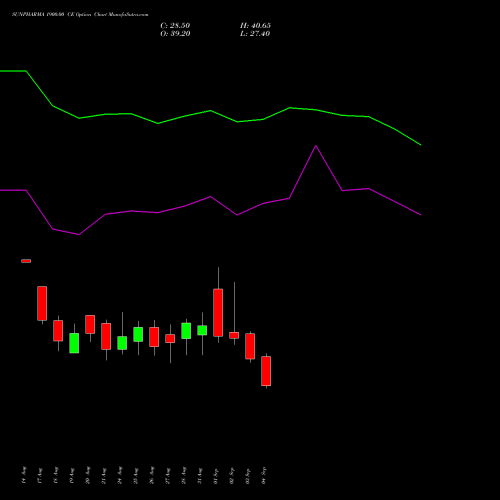The width and height of the screenshot is (500, 500).
Task: Select the open value O: 39.20
Action: coord(175,34)
